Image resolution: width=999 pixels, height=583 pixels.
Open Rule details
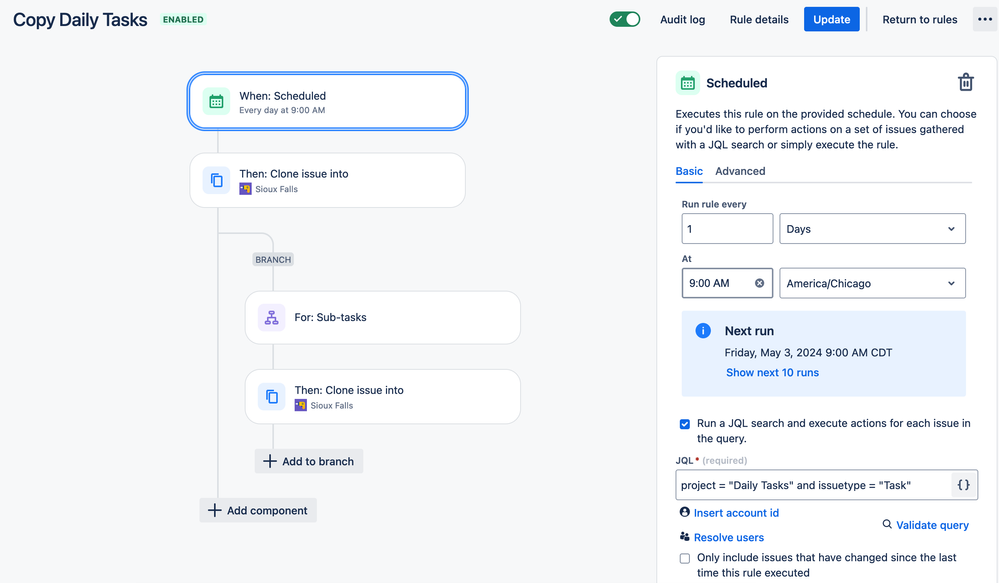click(x=759, y=20)
